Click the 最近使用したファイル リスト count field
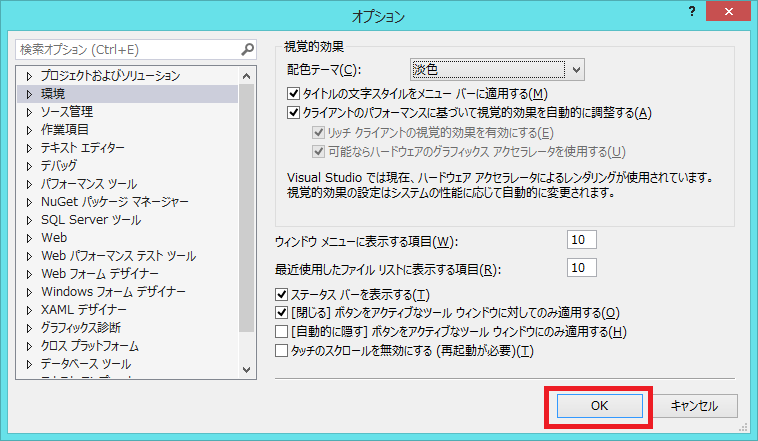 [582, 267]
